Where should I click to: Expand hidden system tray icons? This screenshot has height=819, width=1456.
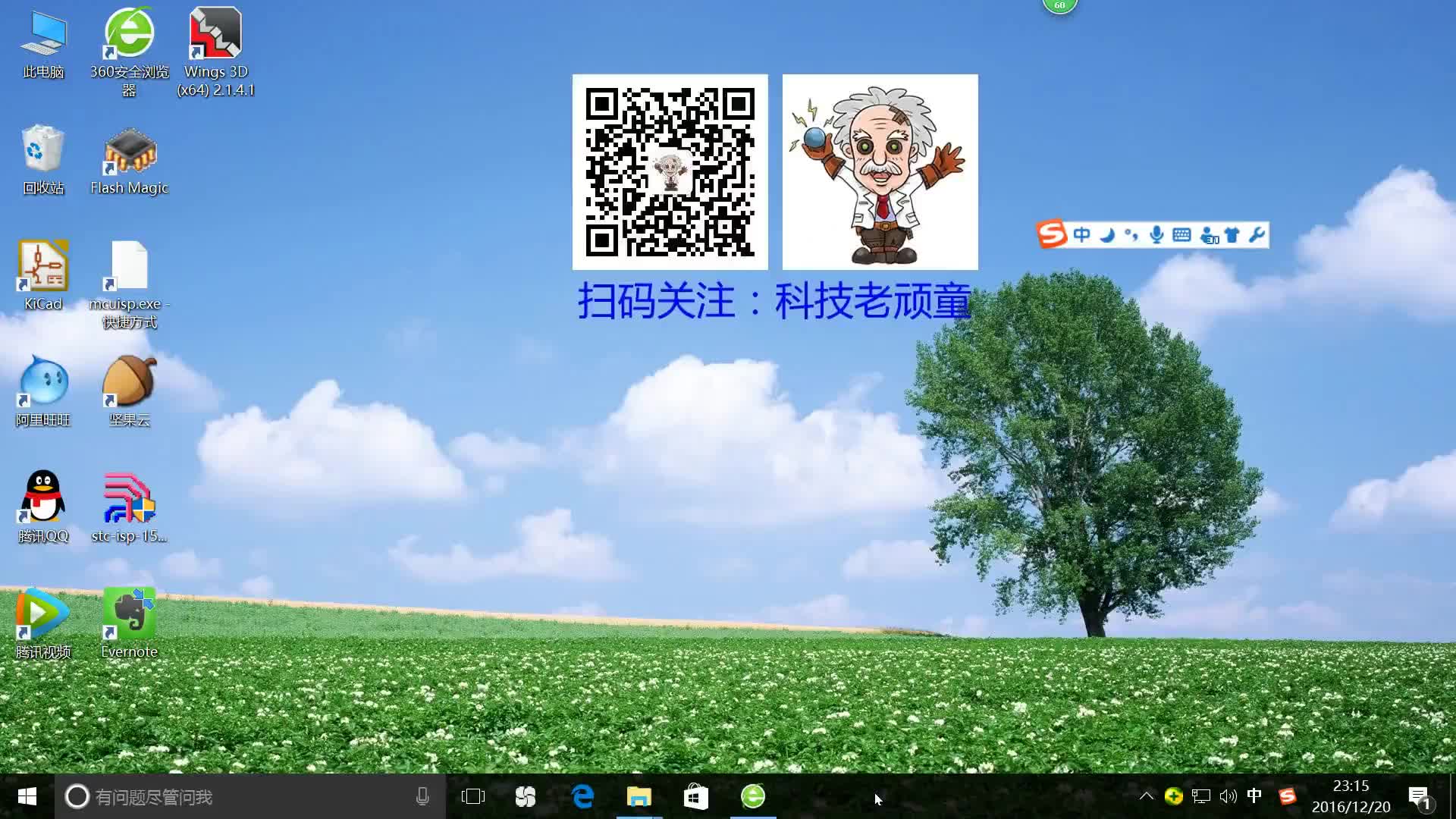pos(1147,796)
